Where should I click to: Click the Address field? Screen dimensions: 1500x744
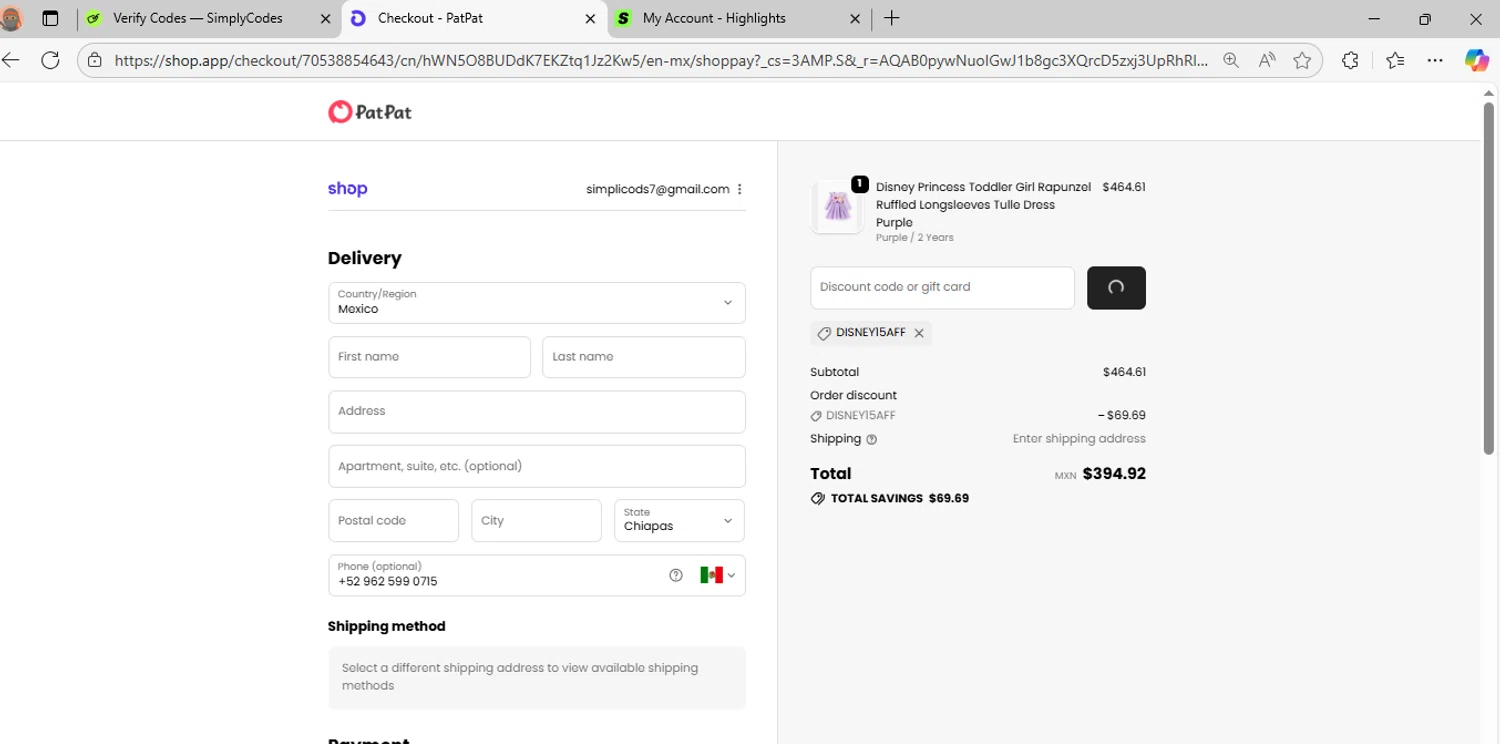pos(537,411)
